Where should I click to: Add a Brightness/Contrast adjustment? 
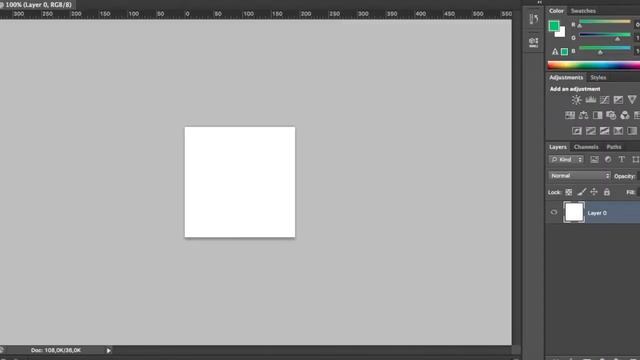(576, 100)
